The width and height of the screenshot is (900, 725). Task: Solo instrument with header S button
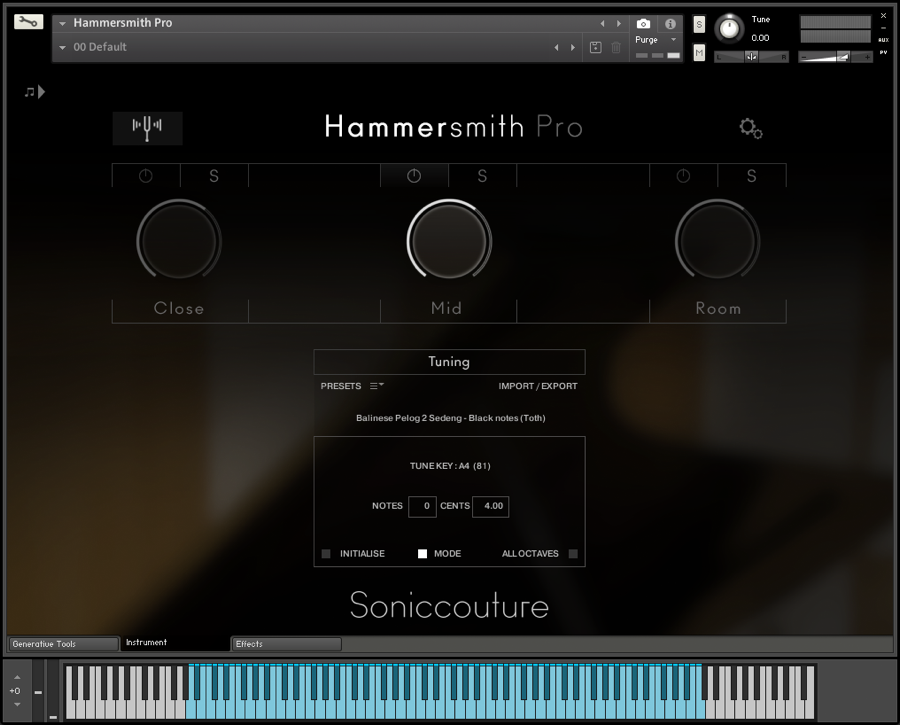[x=699, y=25]
